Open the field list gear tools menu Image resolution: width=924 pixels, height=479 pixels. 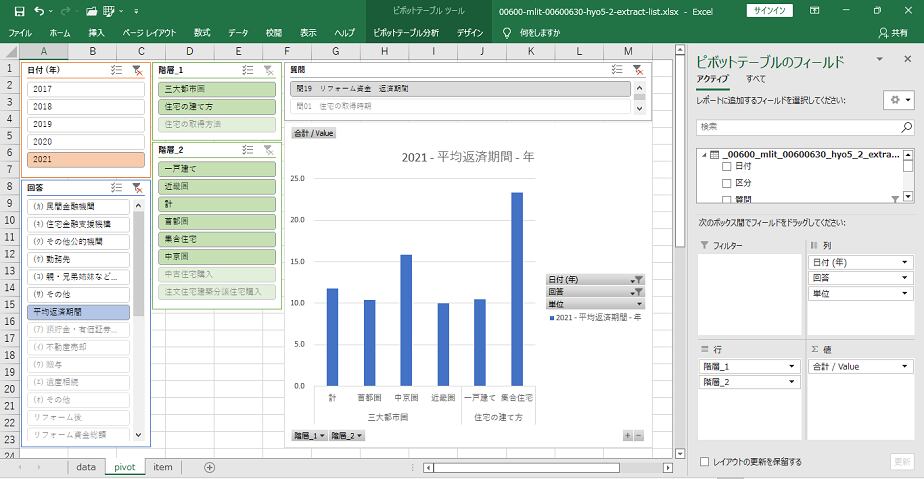[x=898, y=100]
